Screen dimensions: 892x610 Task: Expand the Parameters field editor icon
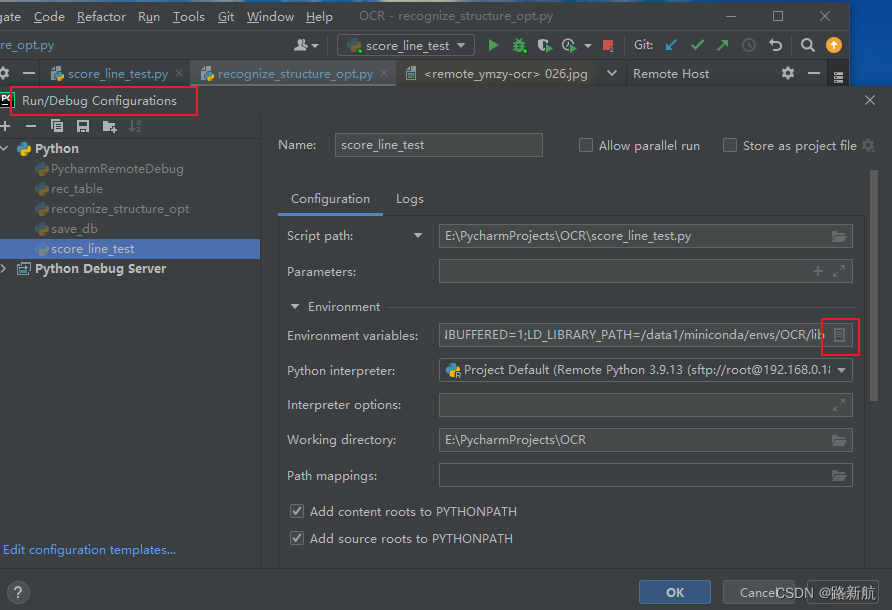(x=839, y=271)
